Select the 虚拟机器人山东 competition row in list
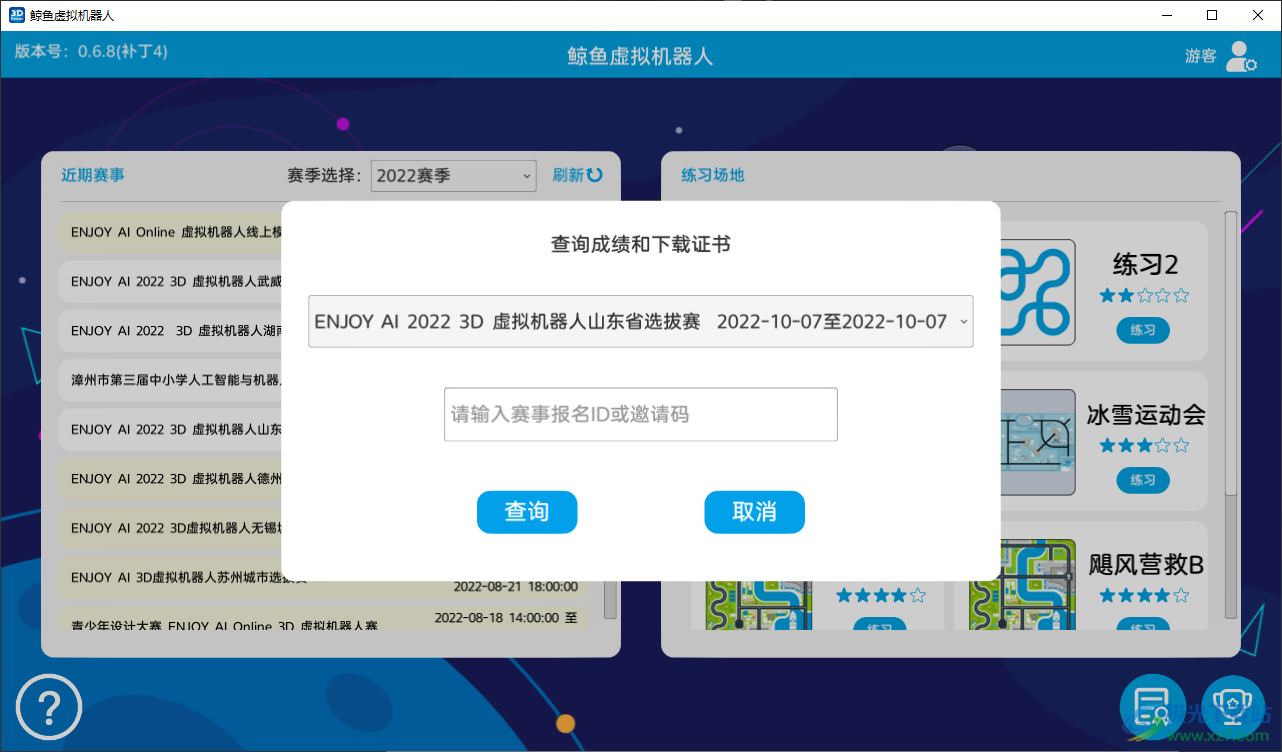 pyautogui.click(x=170, y=429)
